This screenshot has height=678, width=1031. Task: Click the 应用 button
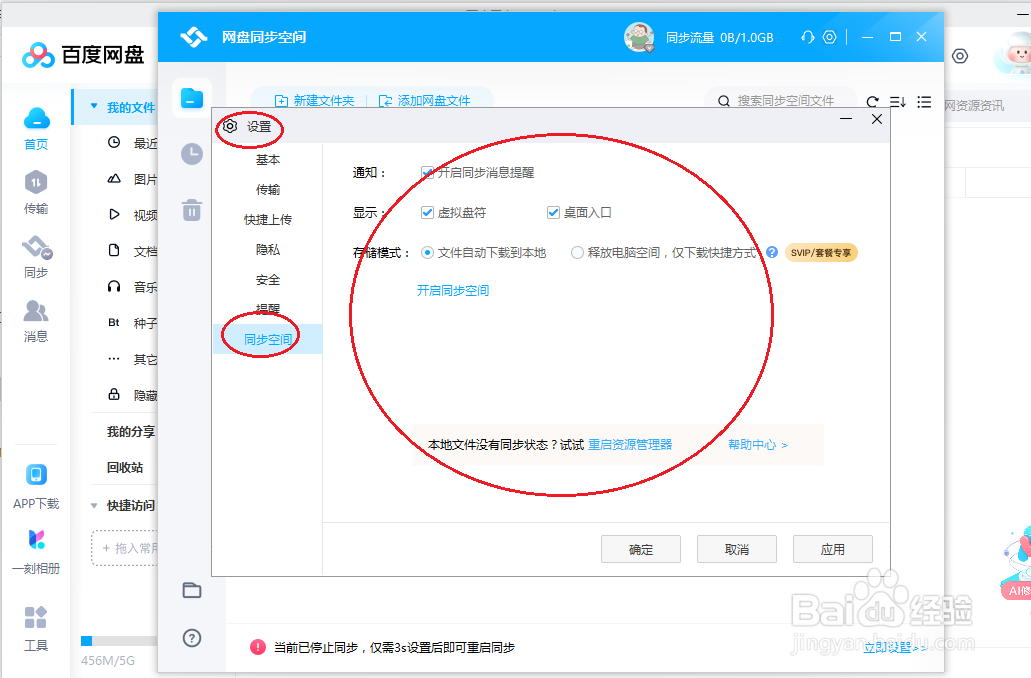pyautogui.click(x=832, y=549)
